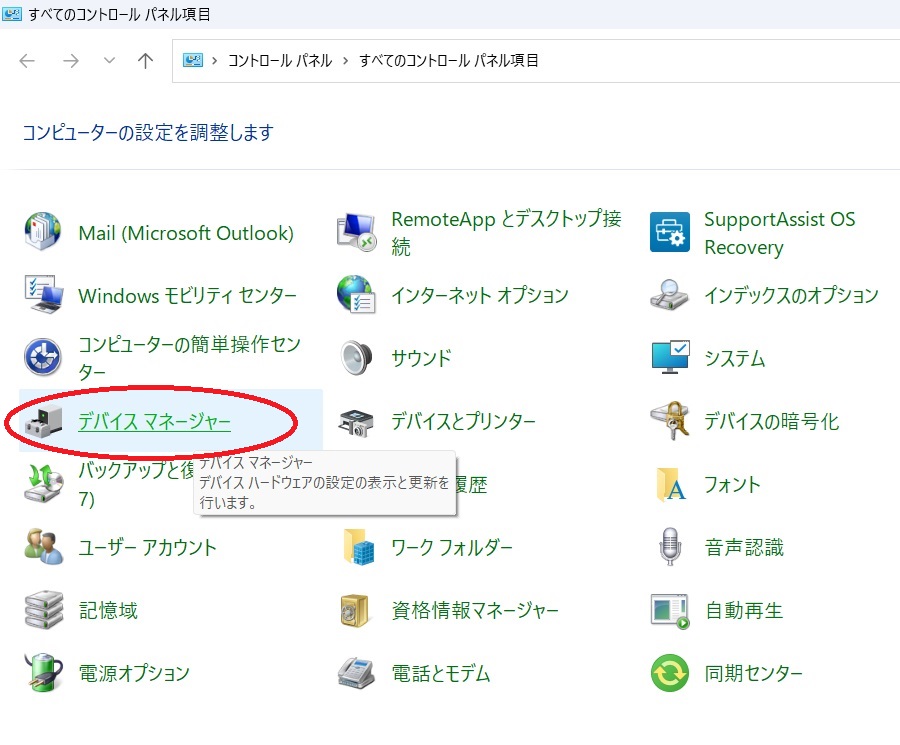Open the SupportAssist OS Recovery icon
Image resolution: width=900 pixels, height=745 pixels.
669,232
